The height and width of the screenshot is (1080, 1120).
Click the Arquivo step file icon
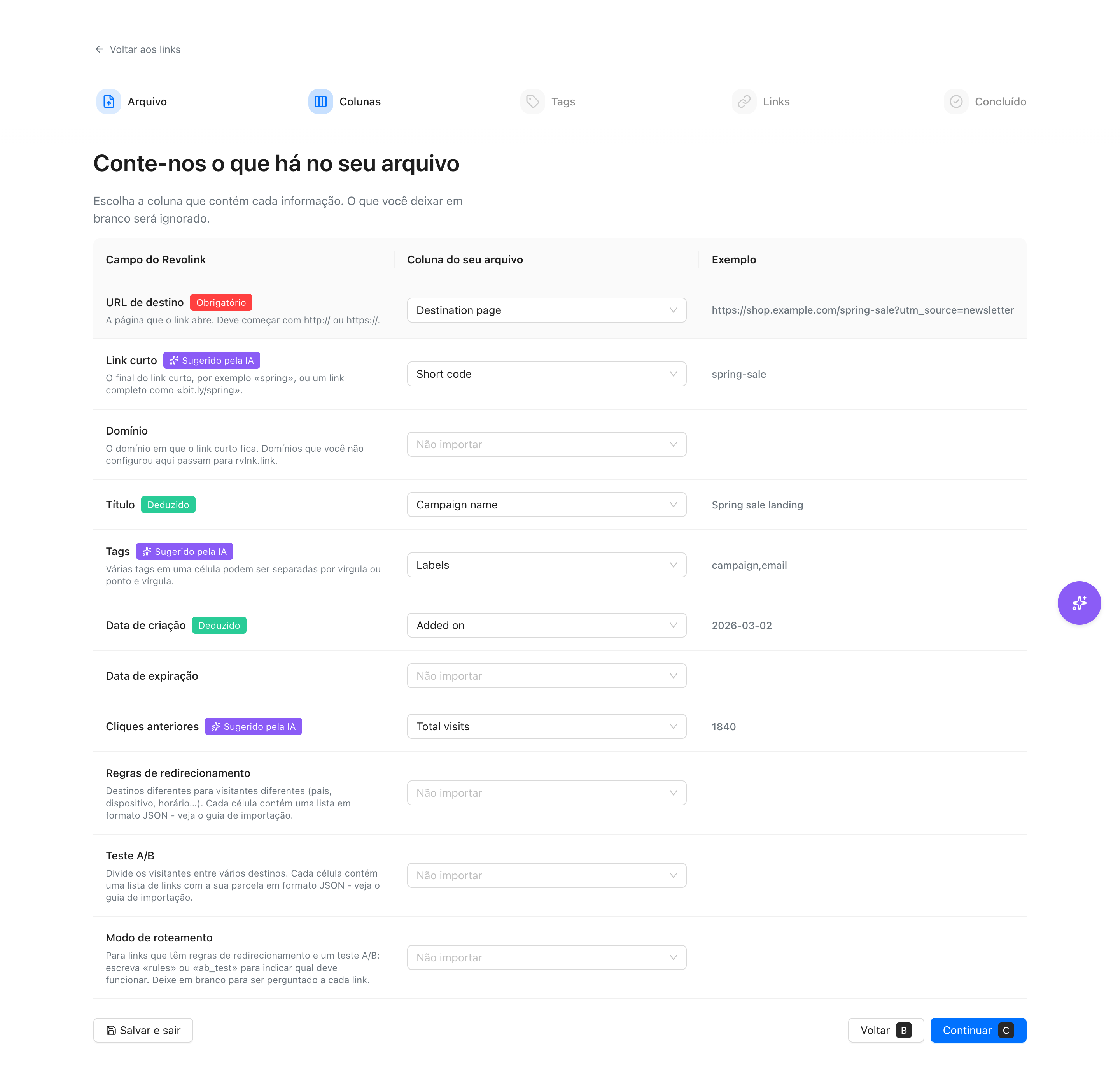tap(108, 102)
